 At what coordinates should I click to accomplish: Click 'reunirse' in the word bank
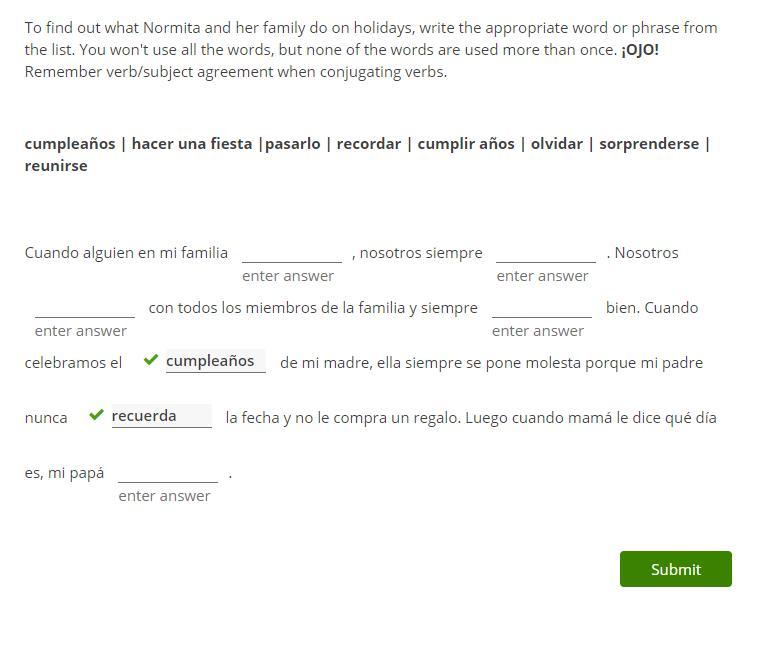click(x=56, y=165)
